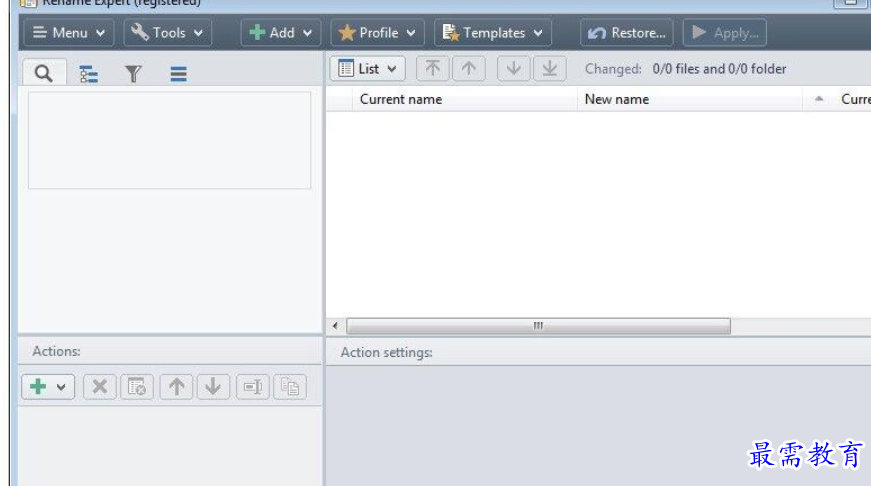Click the horizontal scrollbar thumb

(x=538, y=326)
